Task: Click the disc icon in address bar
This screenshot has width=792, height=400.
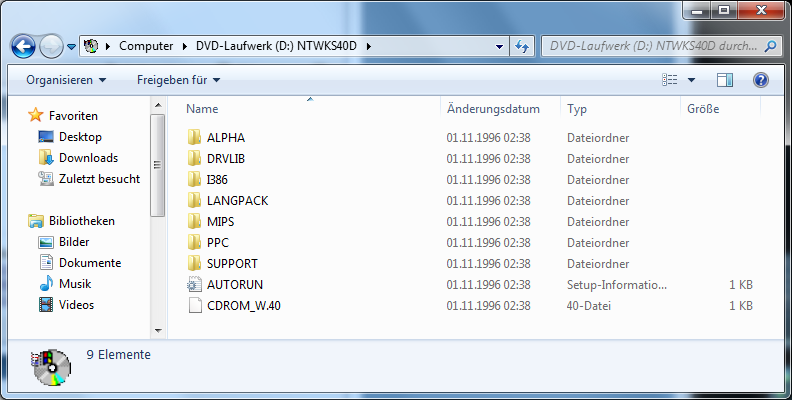Action: coord(91,46)
